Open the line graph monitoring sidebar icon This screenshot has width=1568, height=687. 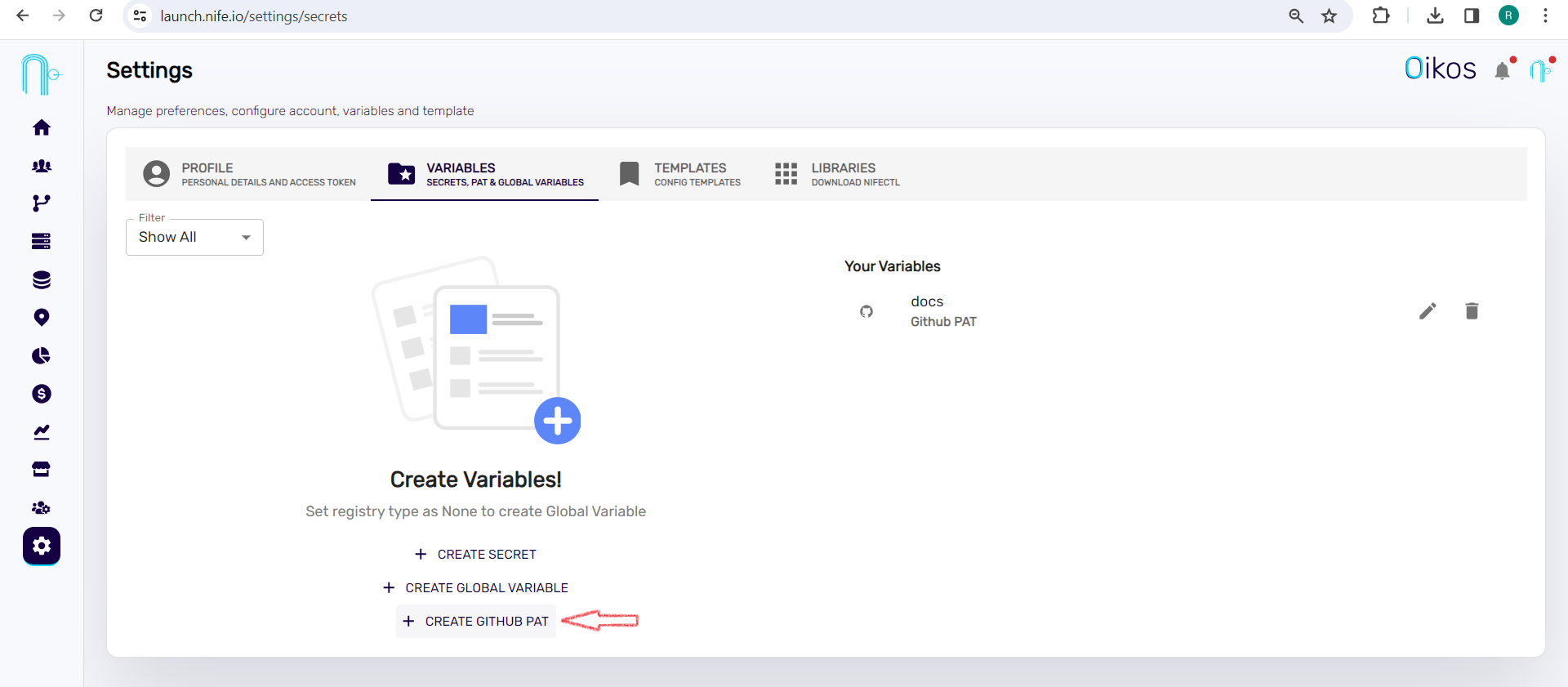pyautogui.click(x=42, y=432)
